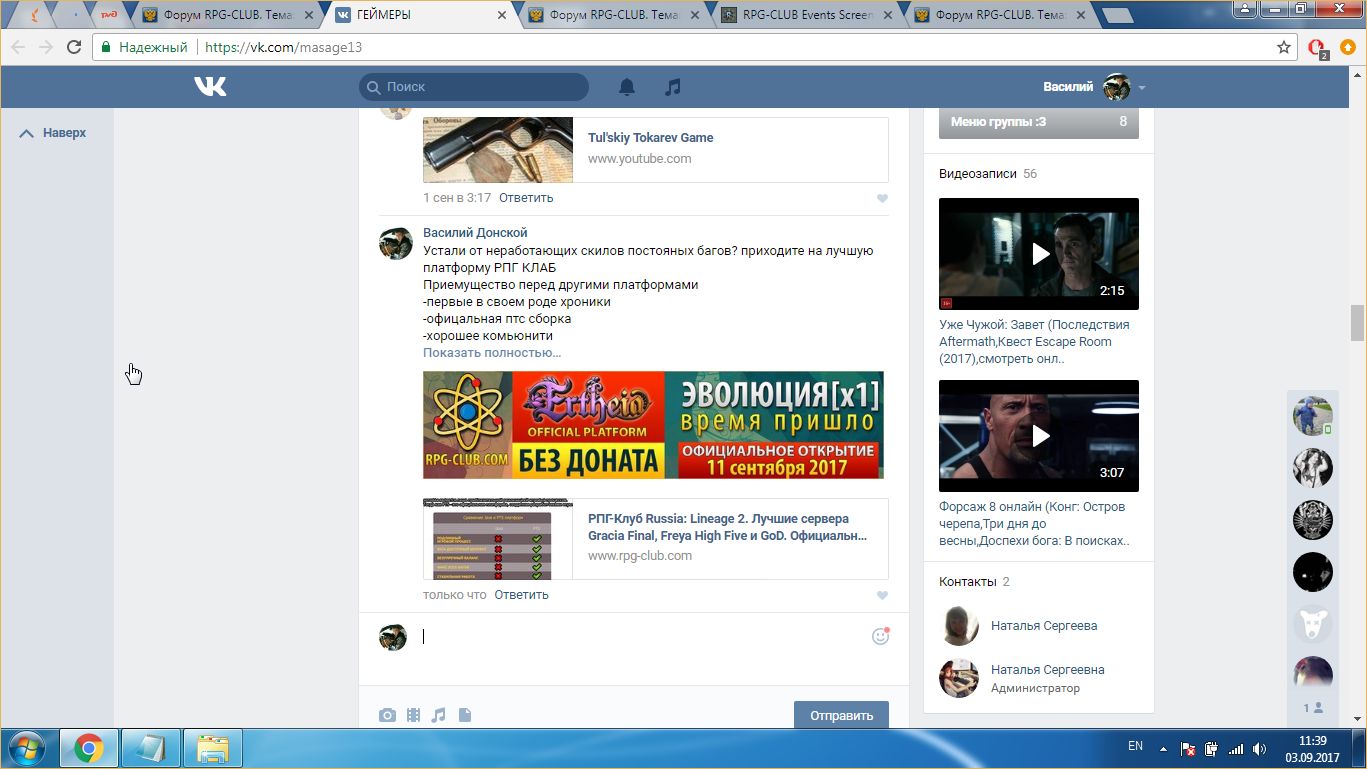1367x769 pixels.
Task: Open Контакты section header
Action: (968, 582)
